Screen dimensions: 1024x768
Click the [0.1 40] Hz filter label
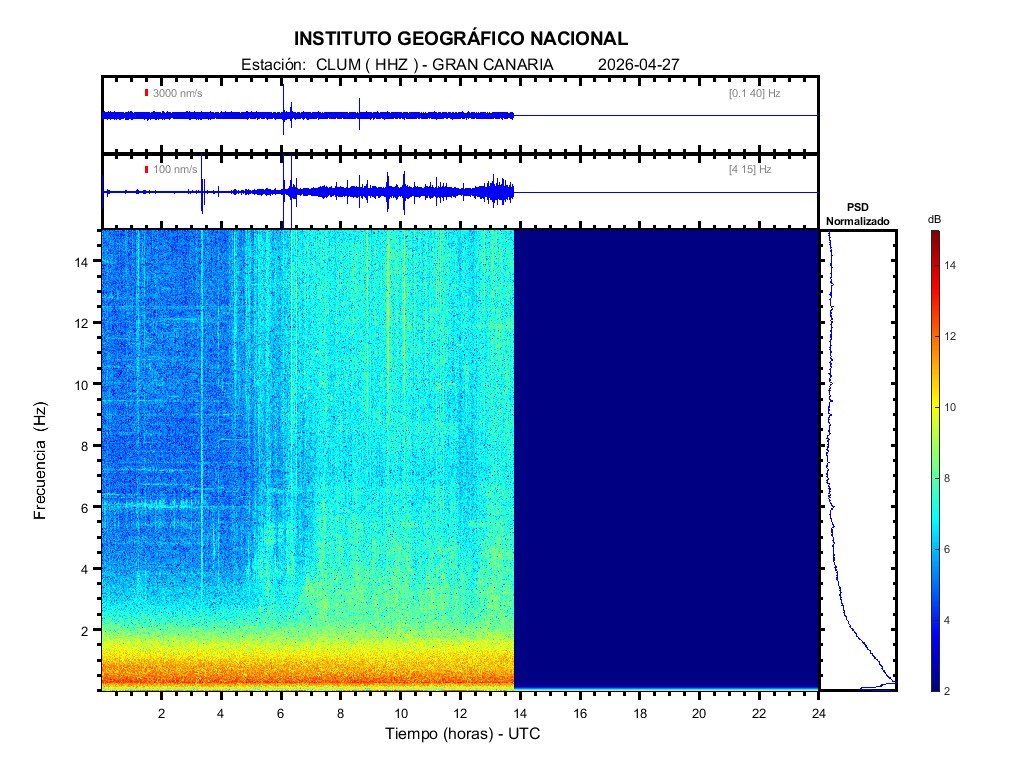coord(754,93)
